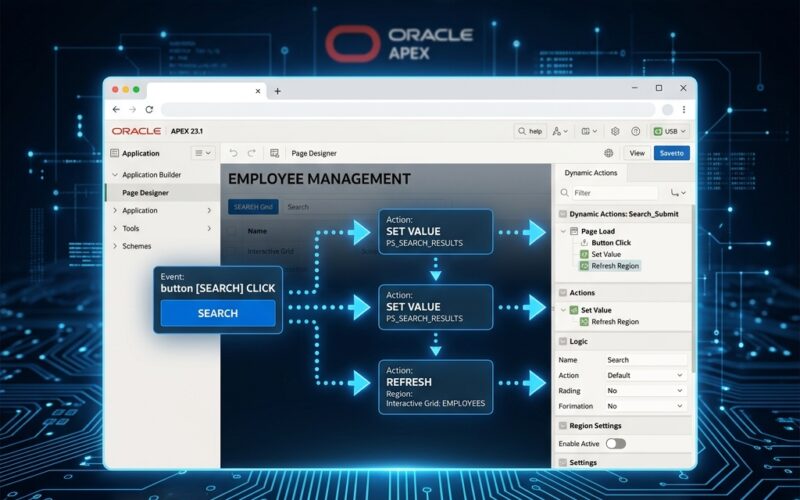The image size is (800, 500).
Task: Click the Undo arrow in Page Designer toolbar
Action: point(233,153)
